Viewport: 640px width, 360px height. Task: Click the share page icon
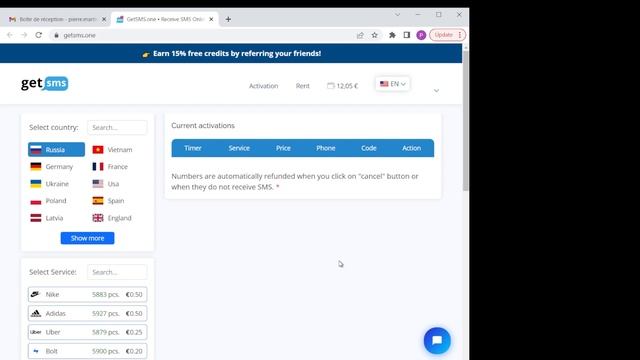pyautogui.click(x=360, y=35)
